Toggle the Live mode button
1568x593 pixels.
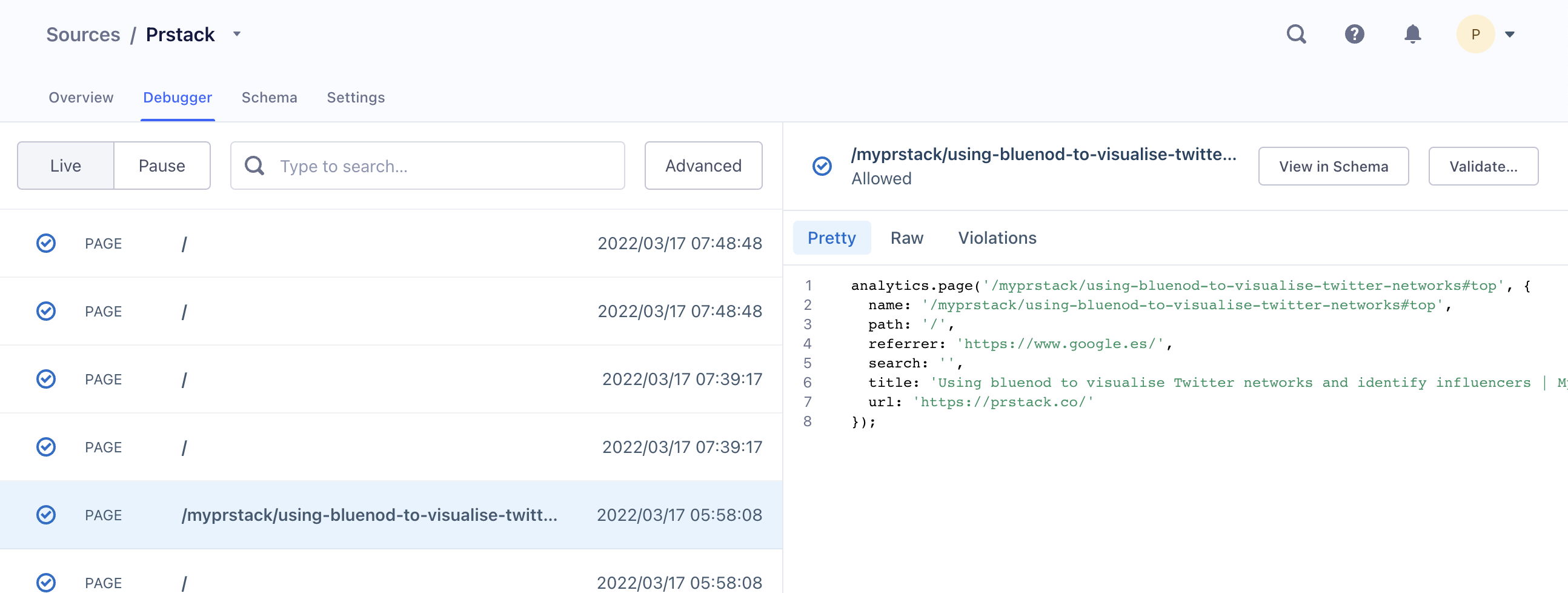point(66,166)
